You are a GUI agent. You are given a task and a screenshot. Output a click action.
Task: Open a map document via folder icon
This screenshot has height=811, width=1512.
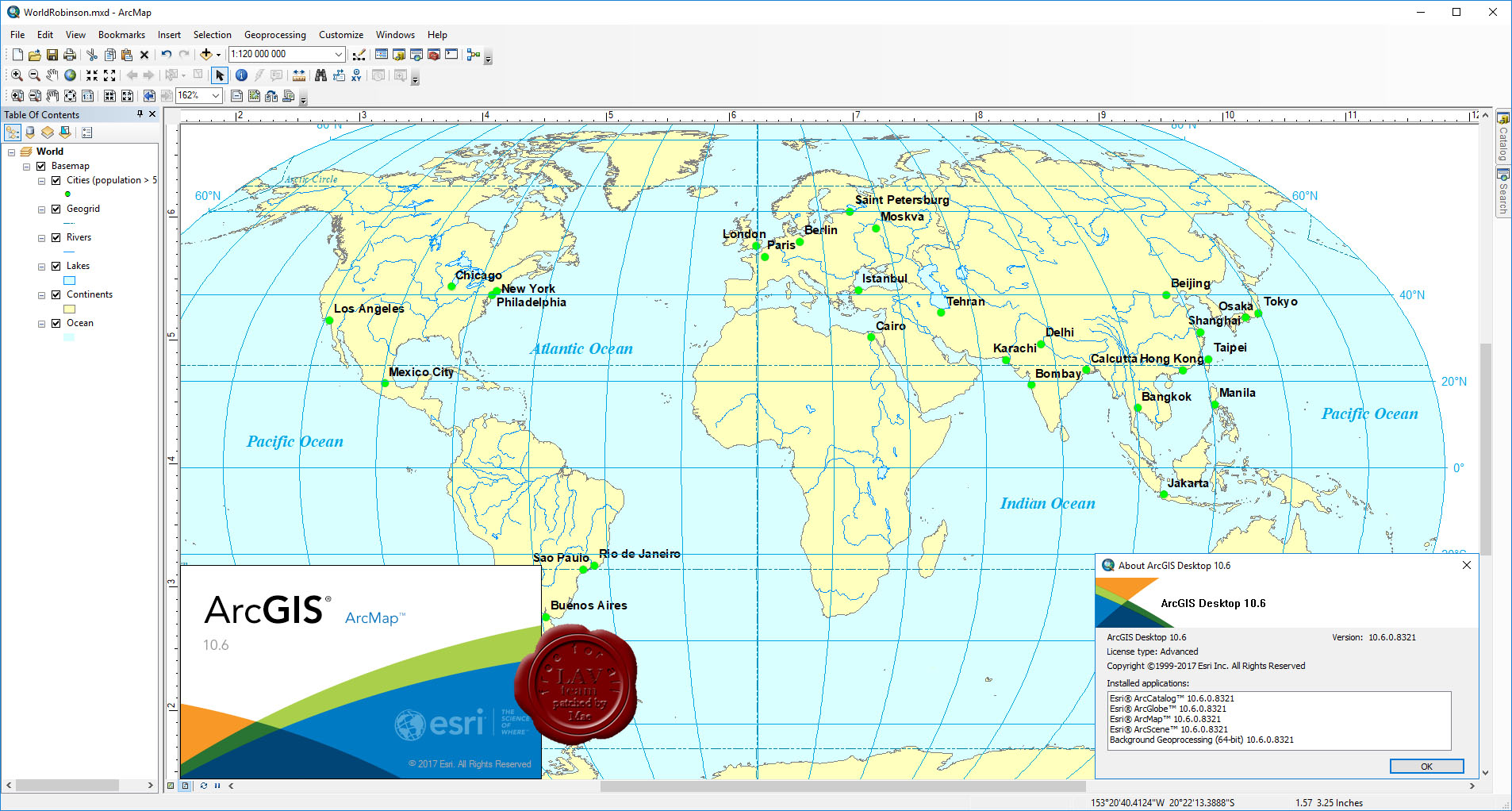(34, 55)
